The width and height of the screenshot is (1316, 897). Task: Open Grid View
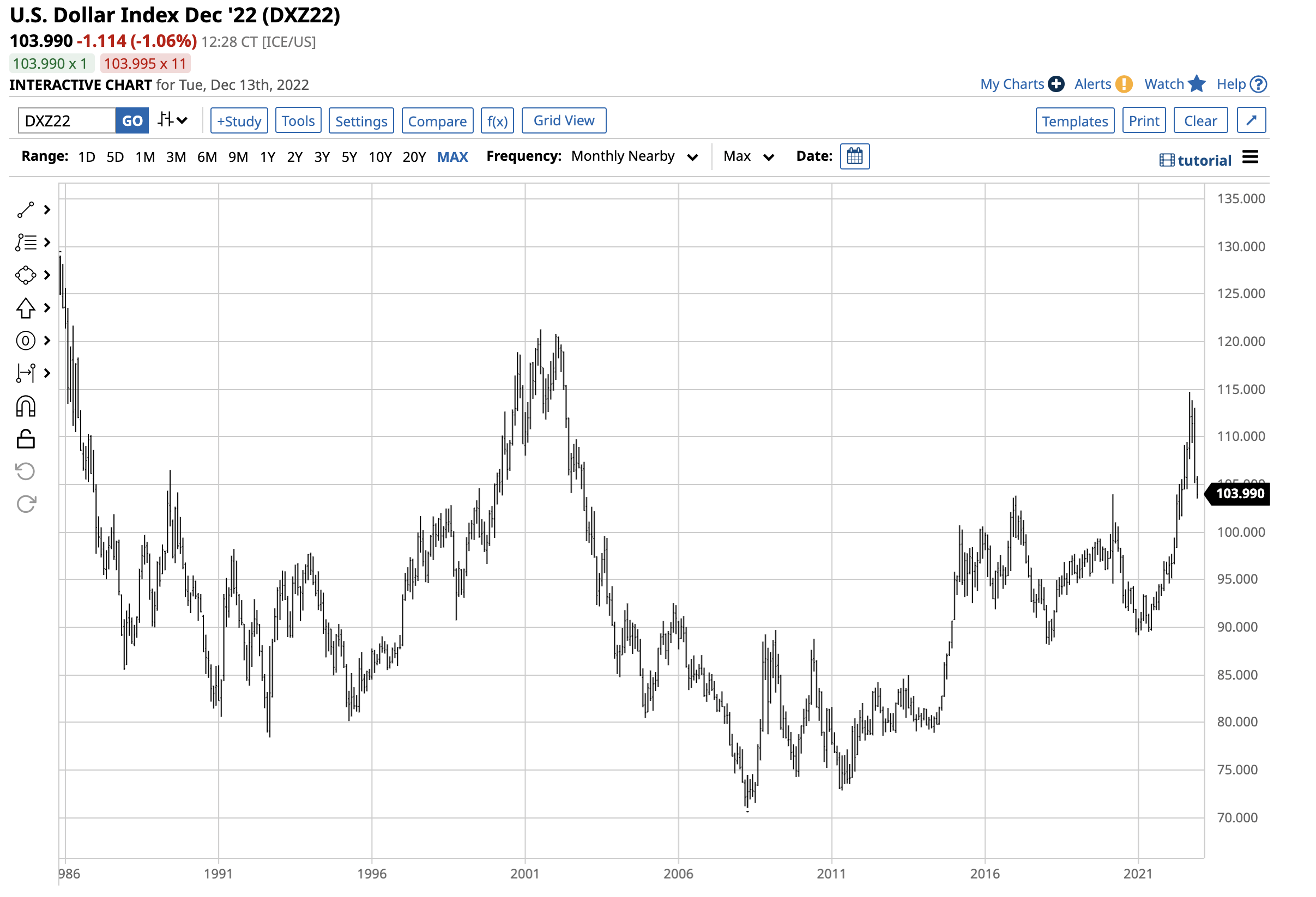[x=564, y=120]
